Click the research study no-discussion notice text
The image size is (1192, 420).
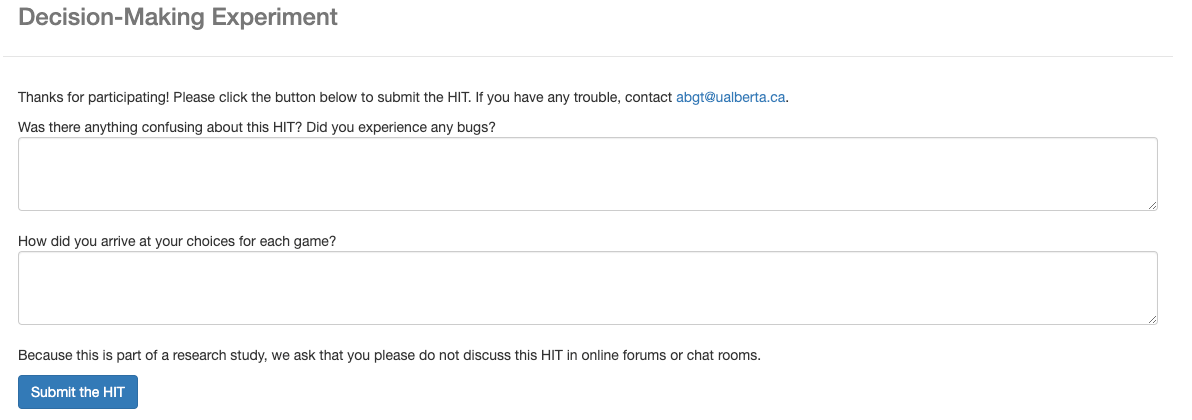pyautogui.click(x=389, y=355)
